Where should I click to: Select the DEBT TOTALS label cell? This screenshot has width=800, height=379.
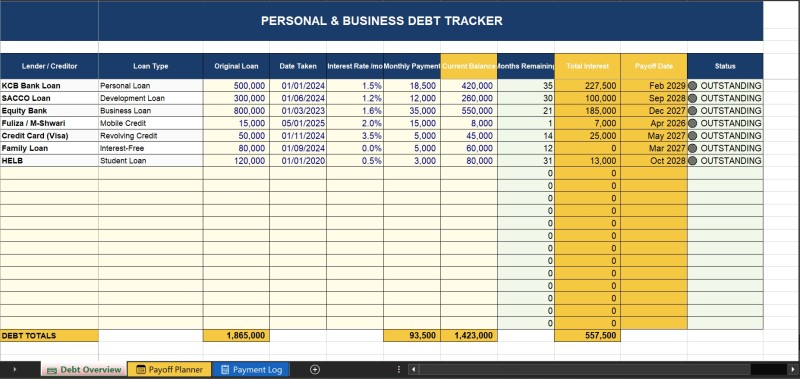49,336
